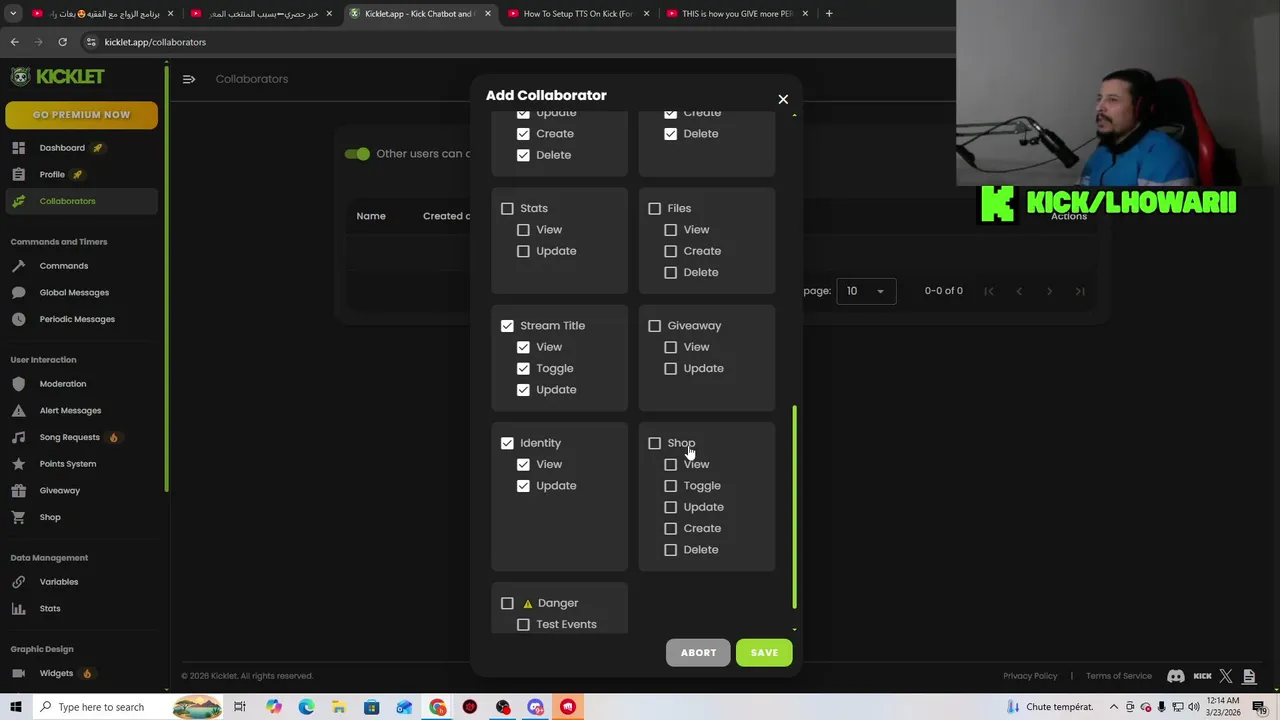Click the KICKLET logo
Screen dimensions: 1280x720
[58, 77]
